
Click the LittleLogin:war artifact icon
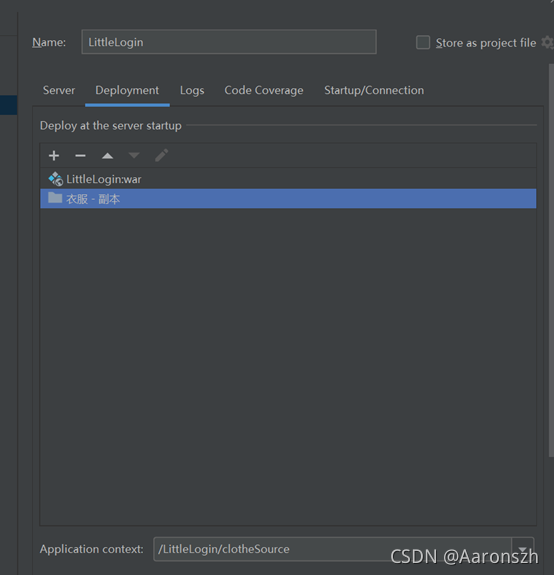pos(56,179)
